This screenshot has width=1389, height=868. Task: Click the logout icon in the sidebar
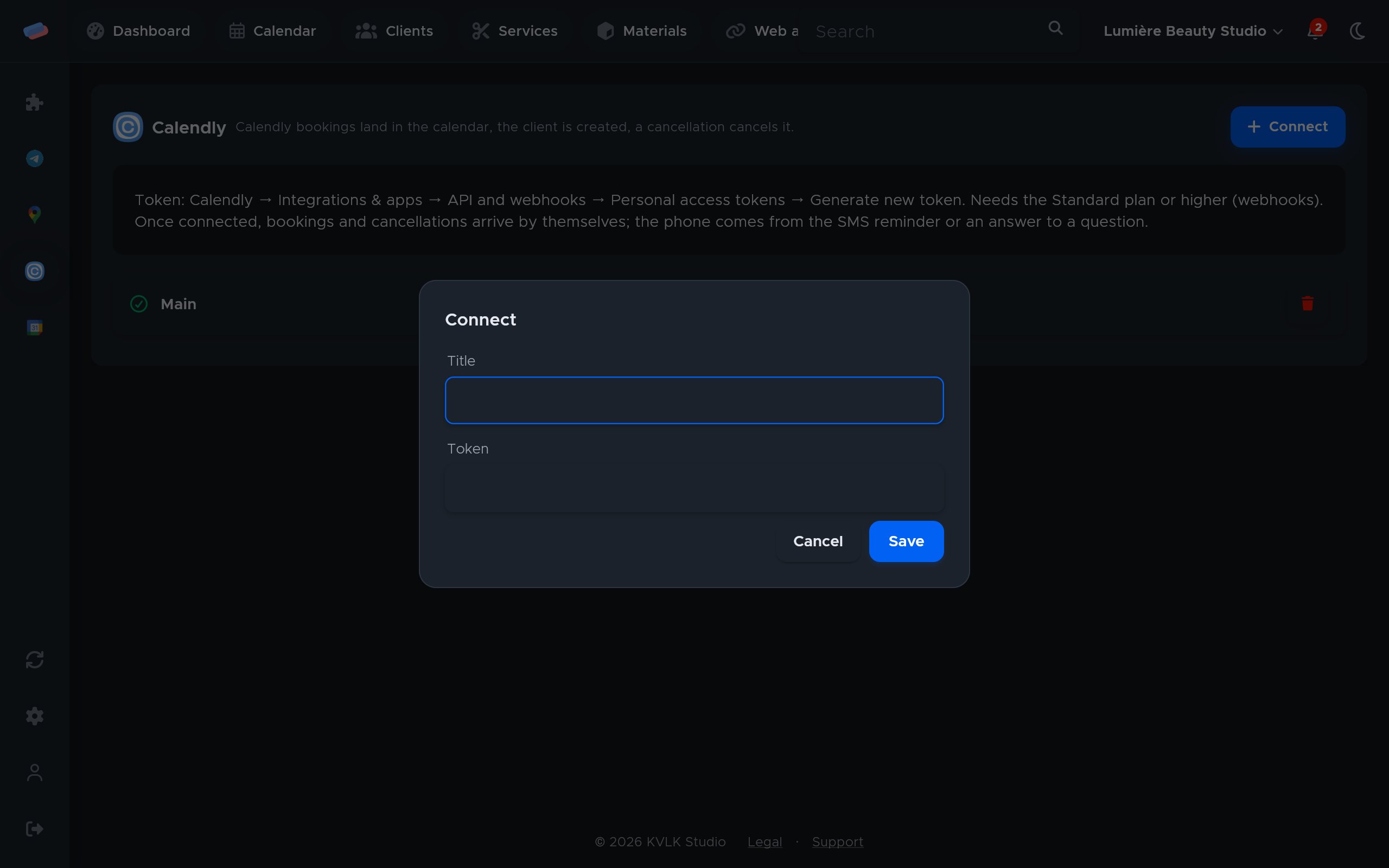coord(34,828)
